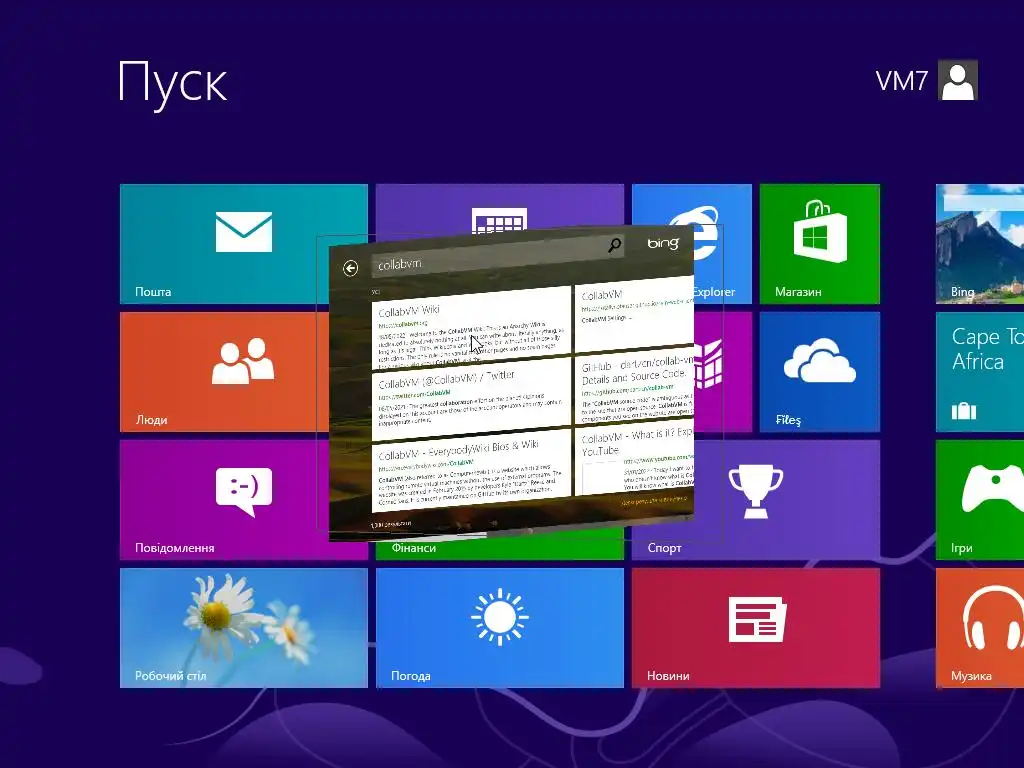
Task: Click the search magnifier icon in Bing
Action: pyautogui.click(x=615, y=246)
